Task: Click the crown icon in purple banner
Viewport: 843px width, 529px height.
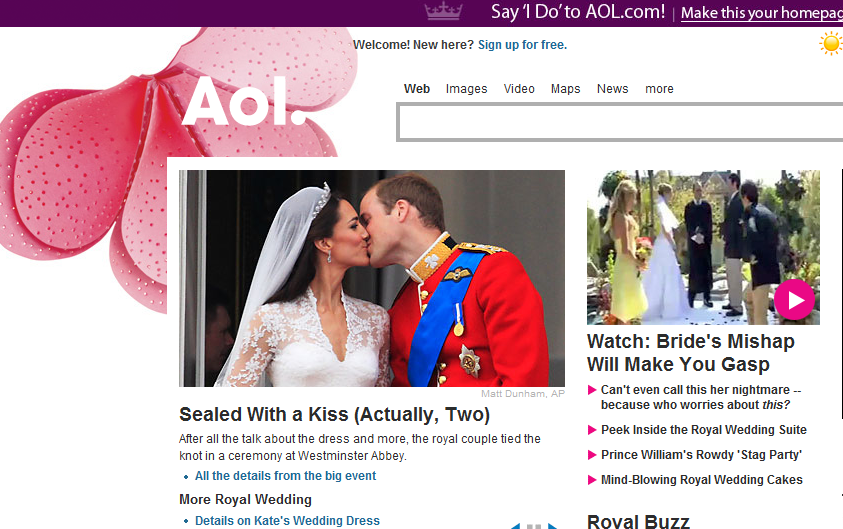Action: click(x=444, y=11)
